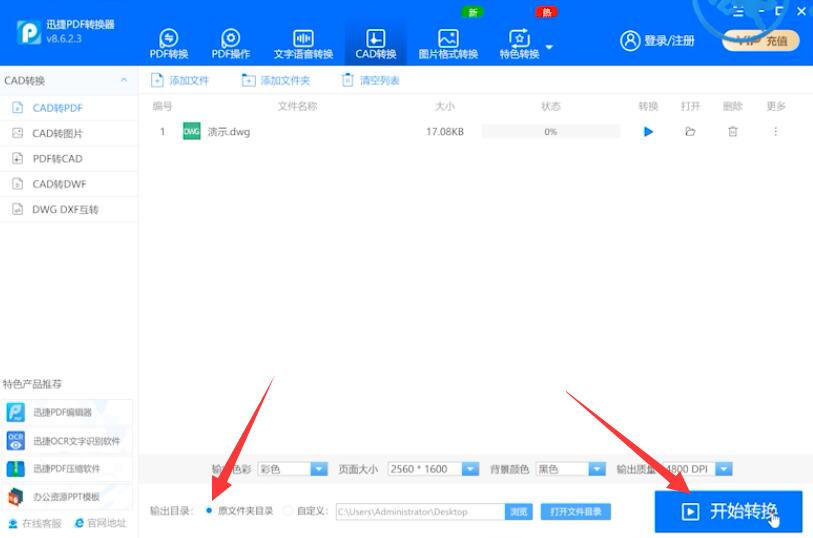Select CAD转PDF in sidebar
813x538 pixels.
[x=69, y=108]
